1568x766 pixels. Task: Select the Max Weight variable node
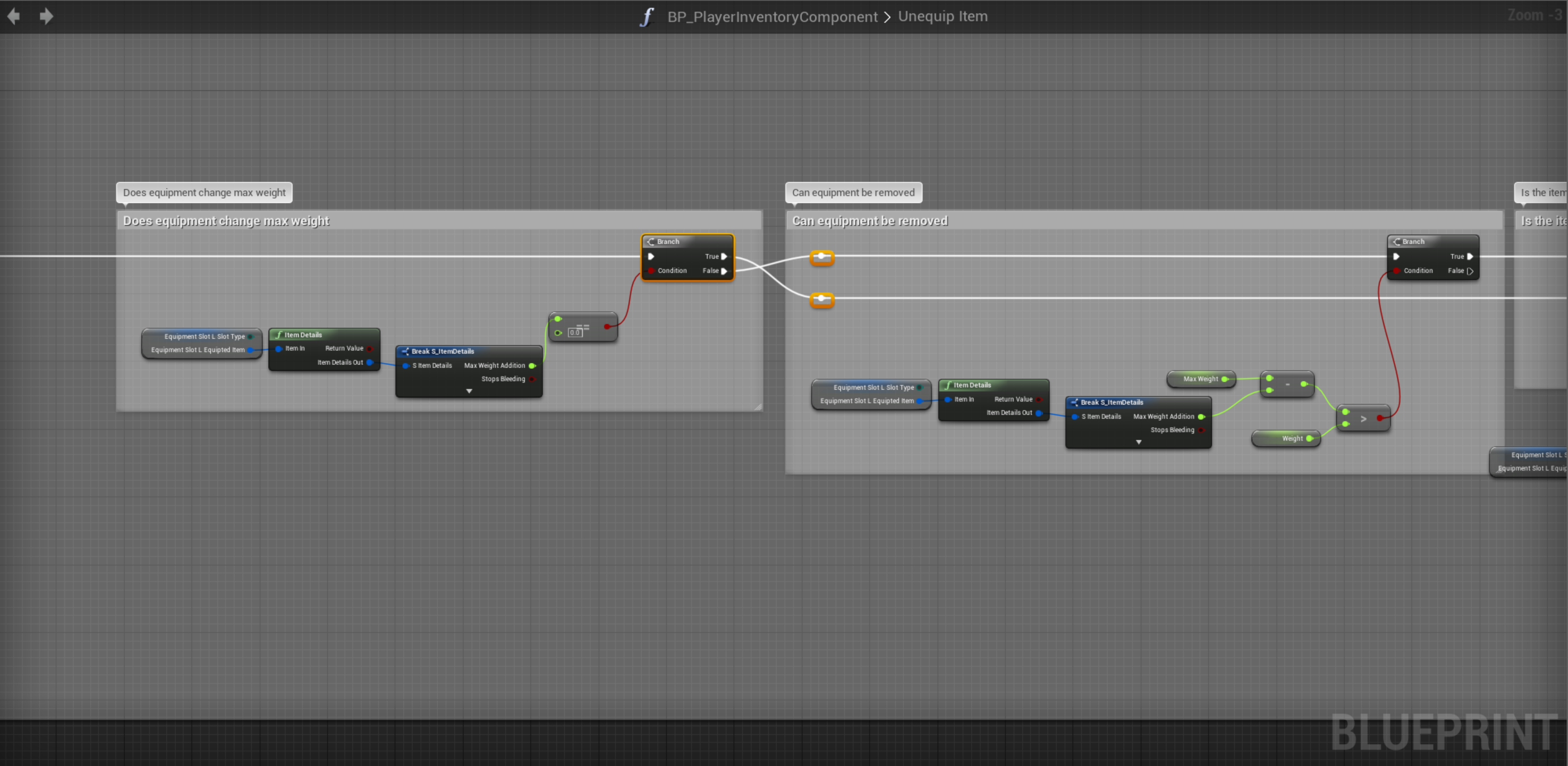point(1200,379)
